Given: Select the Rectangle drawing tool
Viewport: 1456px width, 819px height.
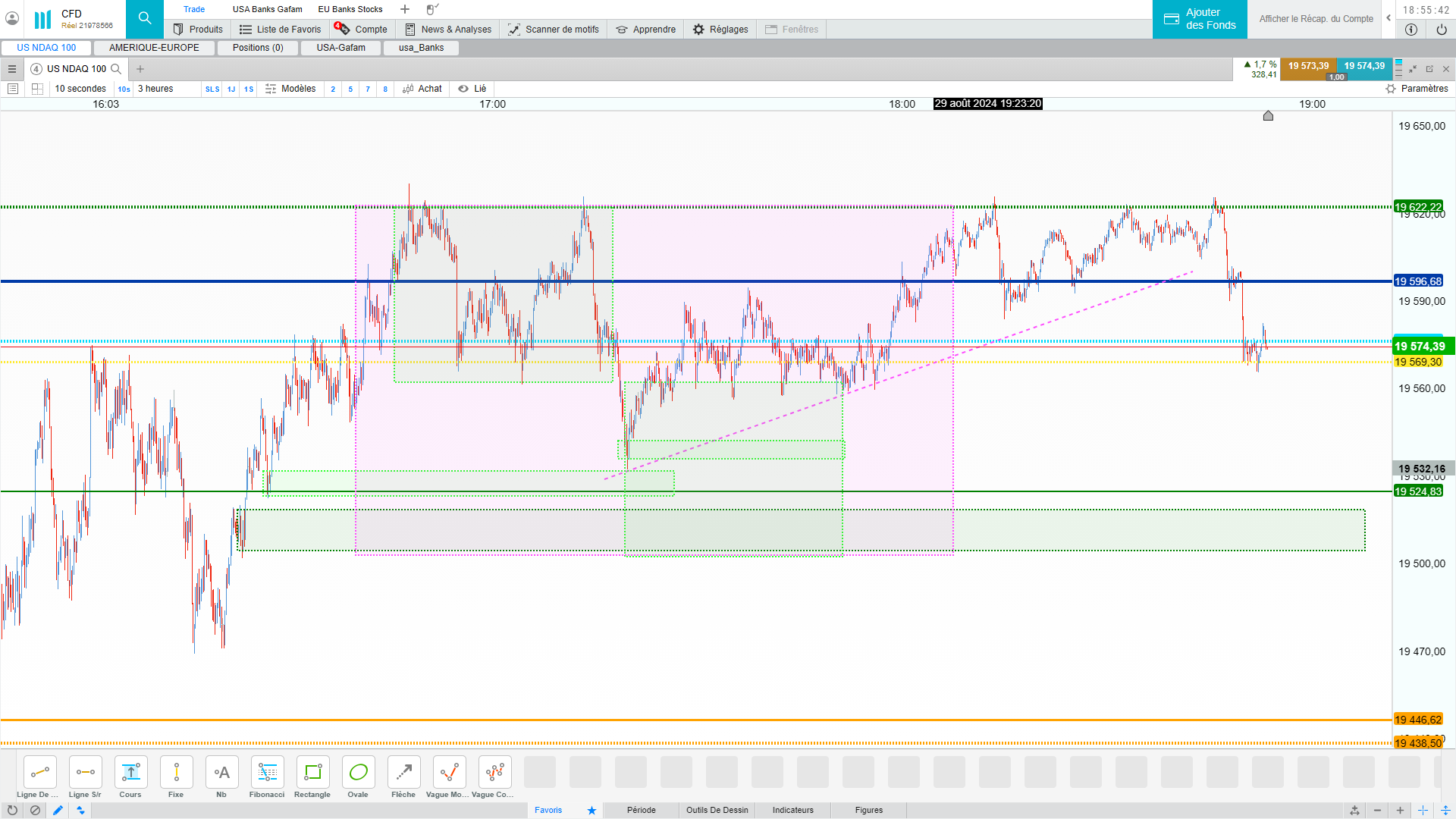Looking at the screenshot, I should (x=312, y=772).
